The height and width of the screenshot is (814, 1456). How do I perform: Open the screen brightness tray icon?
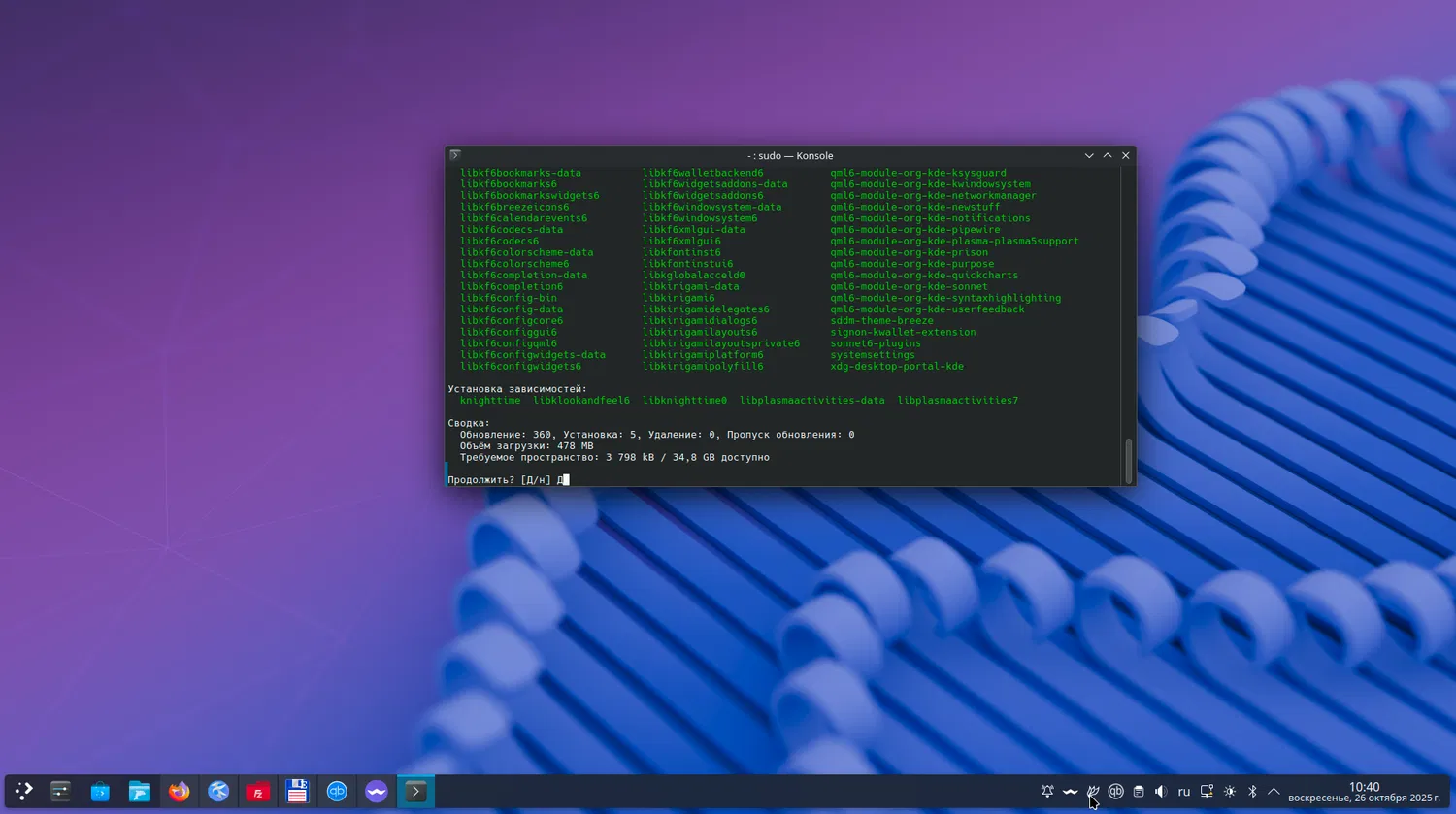1230,792
